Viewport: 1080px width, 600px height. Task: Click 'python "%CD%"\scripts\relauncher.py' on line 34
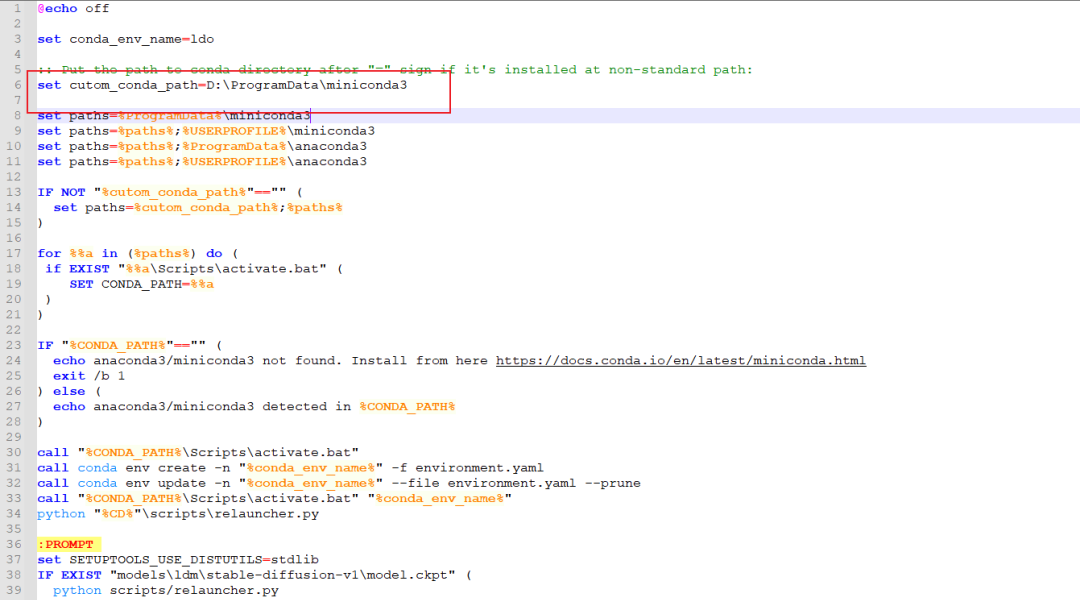pos(178,514)
